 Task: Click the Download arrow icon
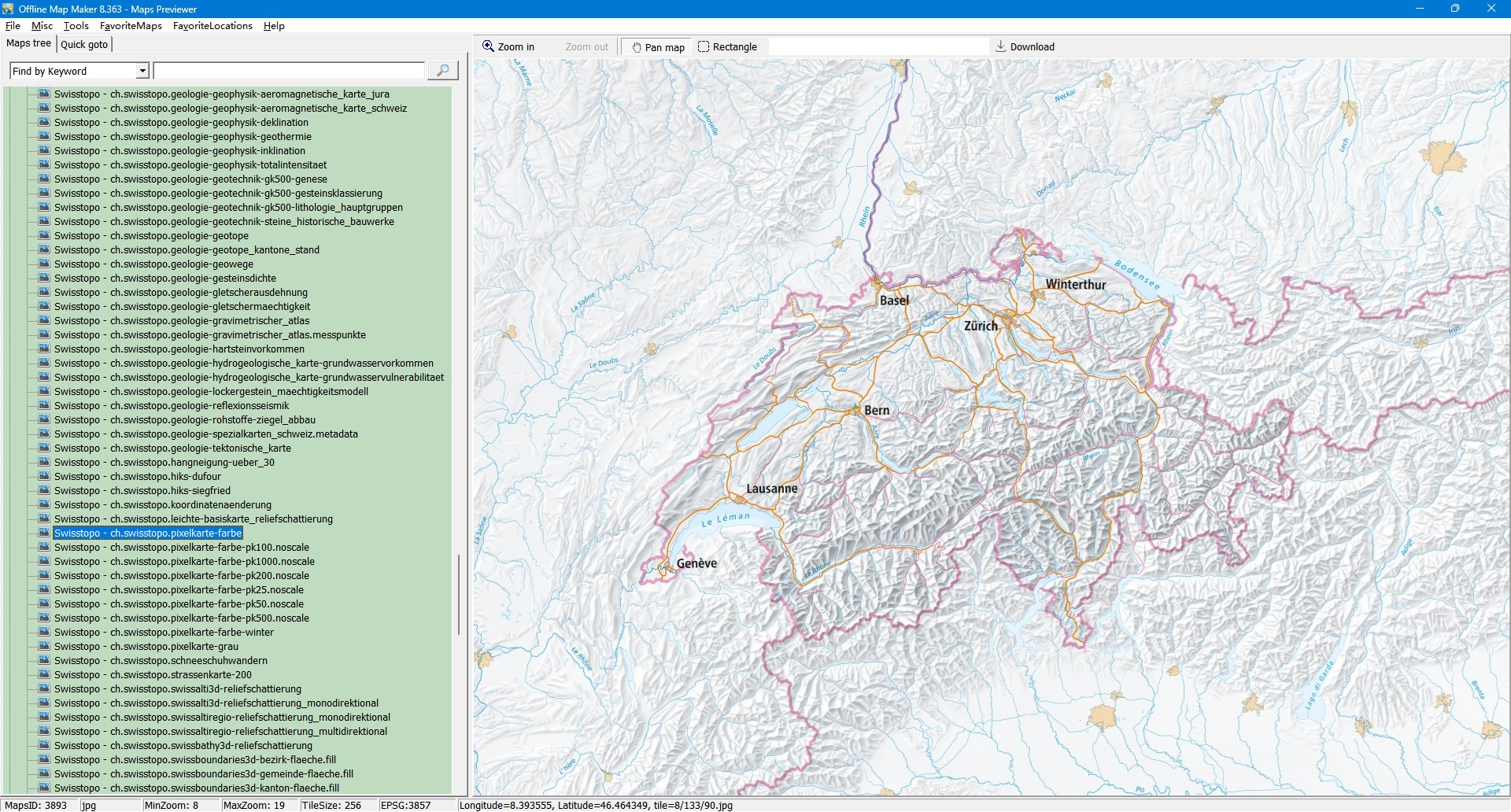(1000, 46)
